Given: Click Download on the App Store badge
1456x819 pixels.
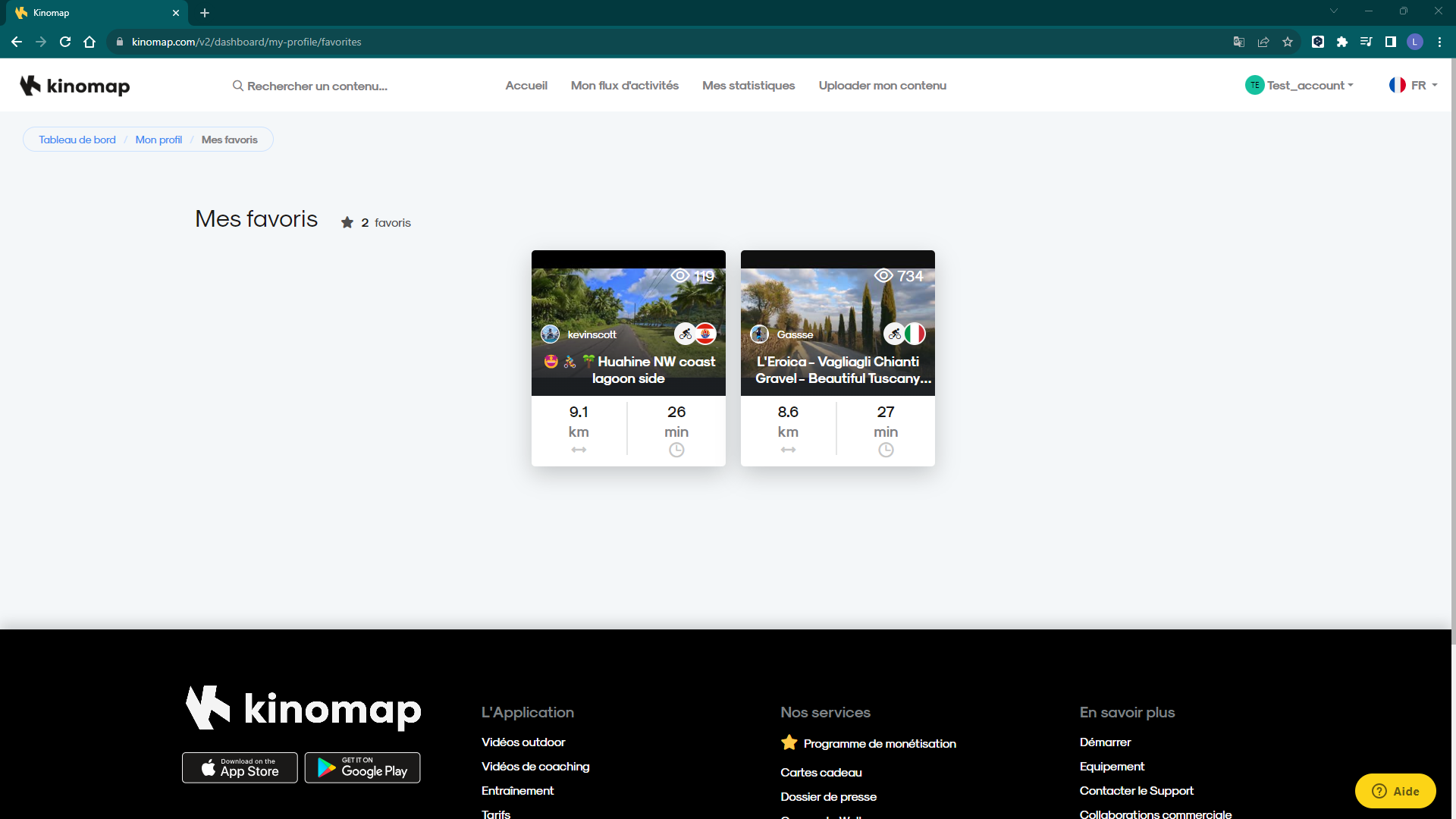Looking at the screenshot, I should (x=240, y=767).
